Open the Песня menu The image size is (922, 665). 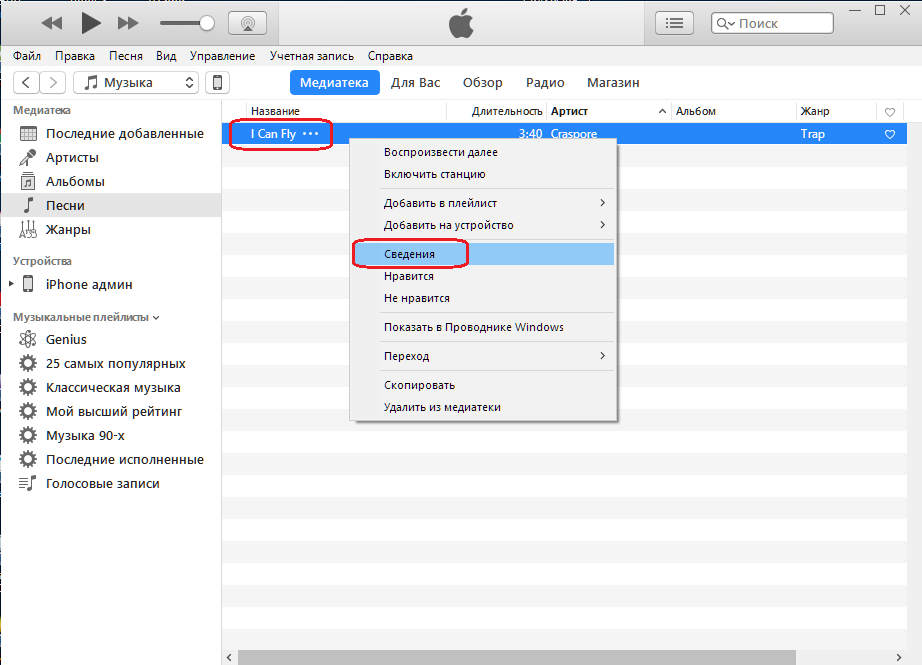(x=126, y=56)
